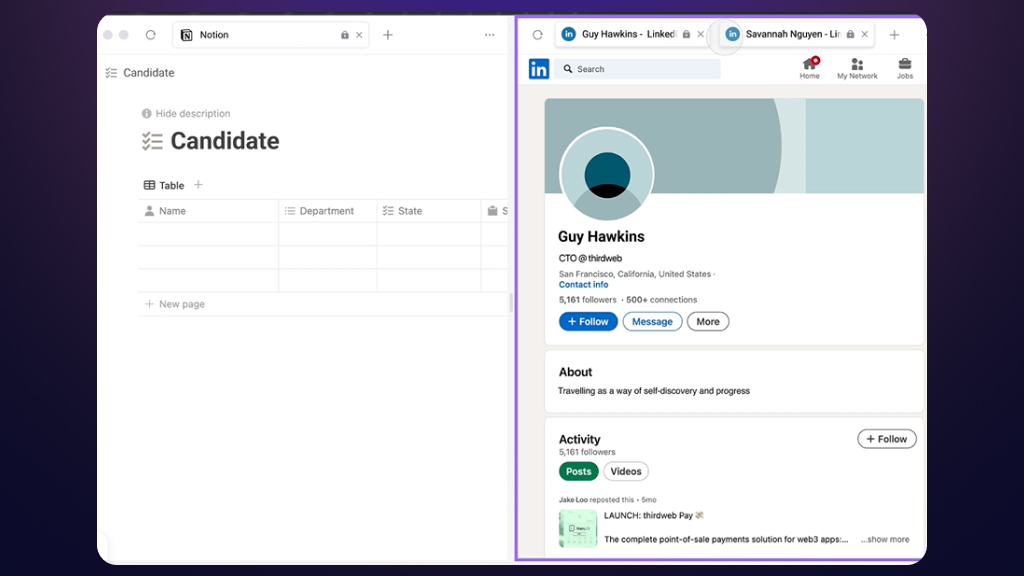
Task: Close the Guy Hawkins LinkedIn tab
Action: coord(700,35)
